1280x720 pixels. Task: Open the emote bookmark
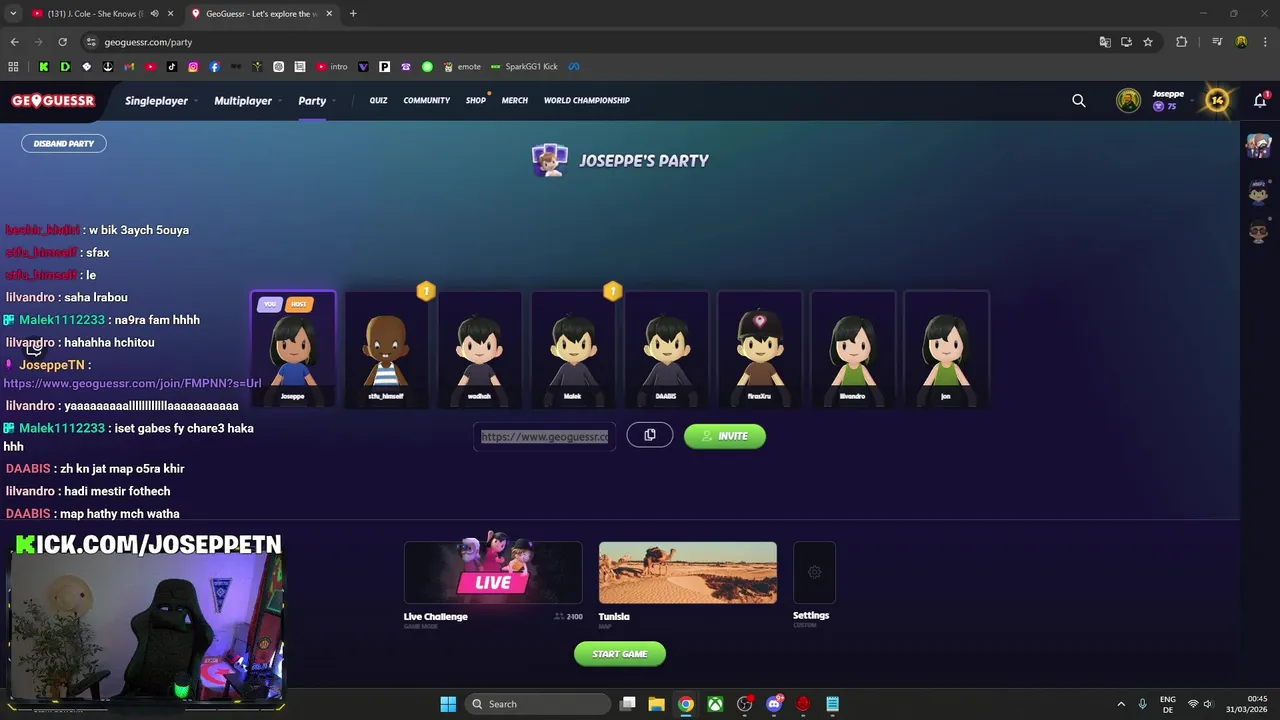pos(462,67)
